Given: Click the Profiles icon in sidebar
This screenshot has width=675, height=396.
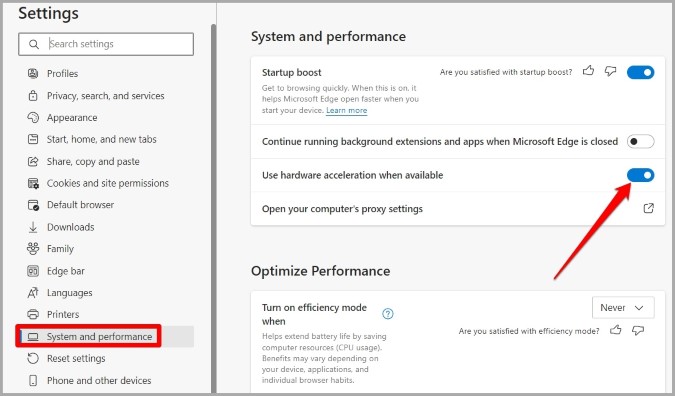Looking at the screenshot, I should 33,73.
